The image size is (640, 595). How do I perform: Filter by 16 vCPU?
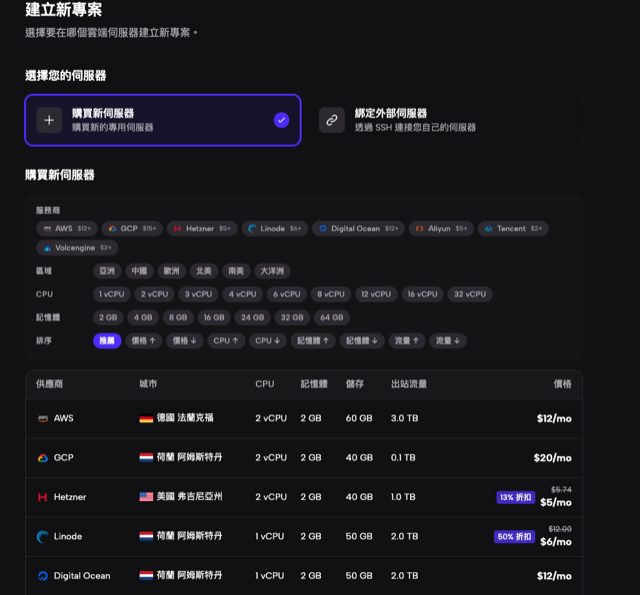pos(422,294)
